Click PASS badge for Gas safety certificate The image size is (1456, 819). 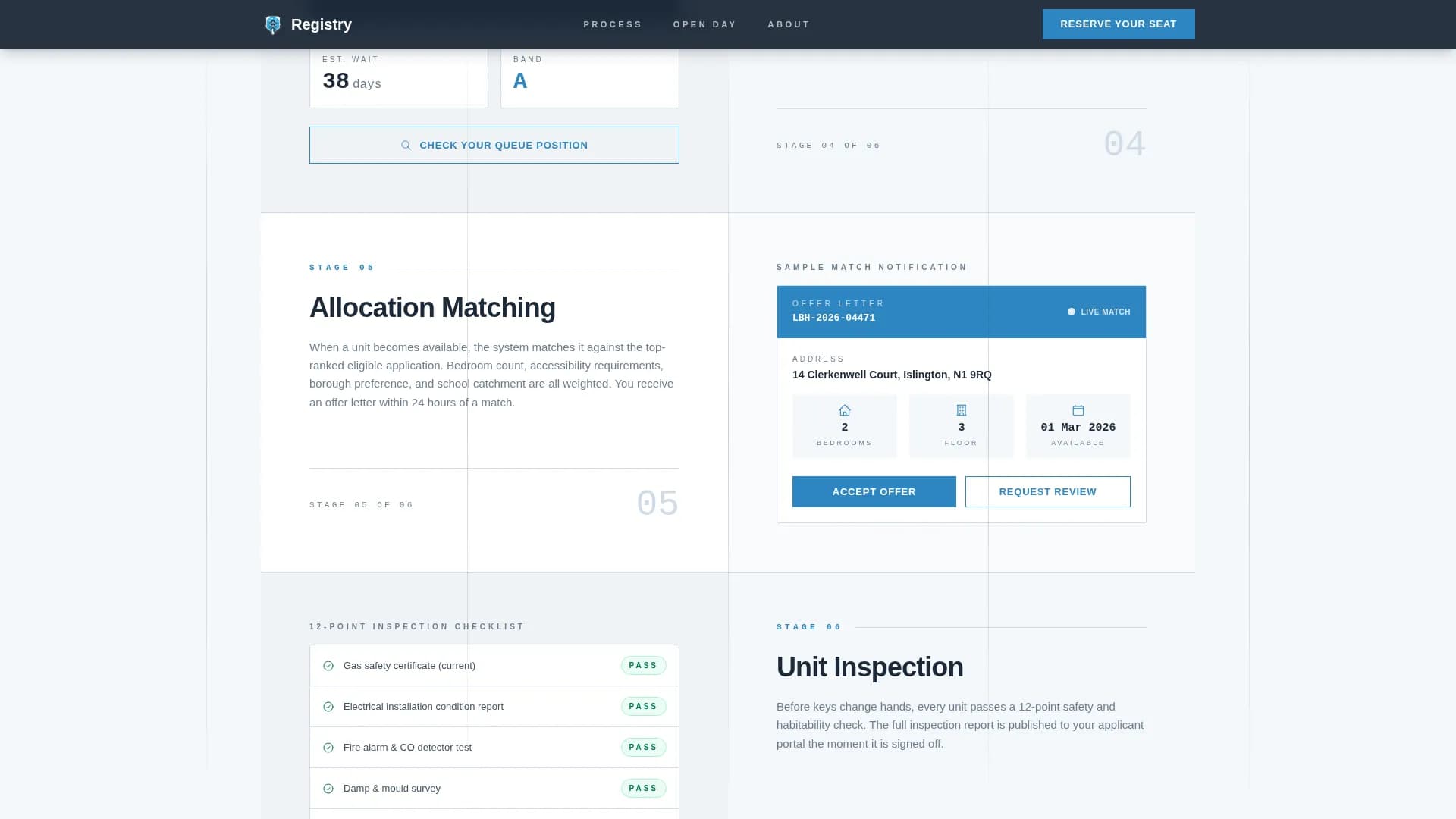tap(644, 666)
